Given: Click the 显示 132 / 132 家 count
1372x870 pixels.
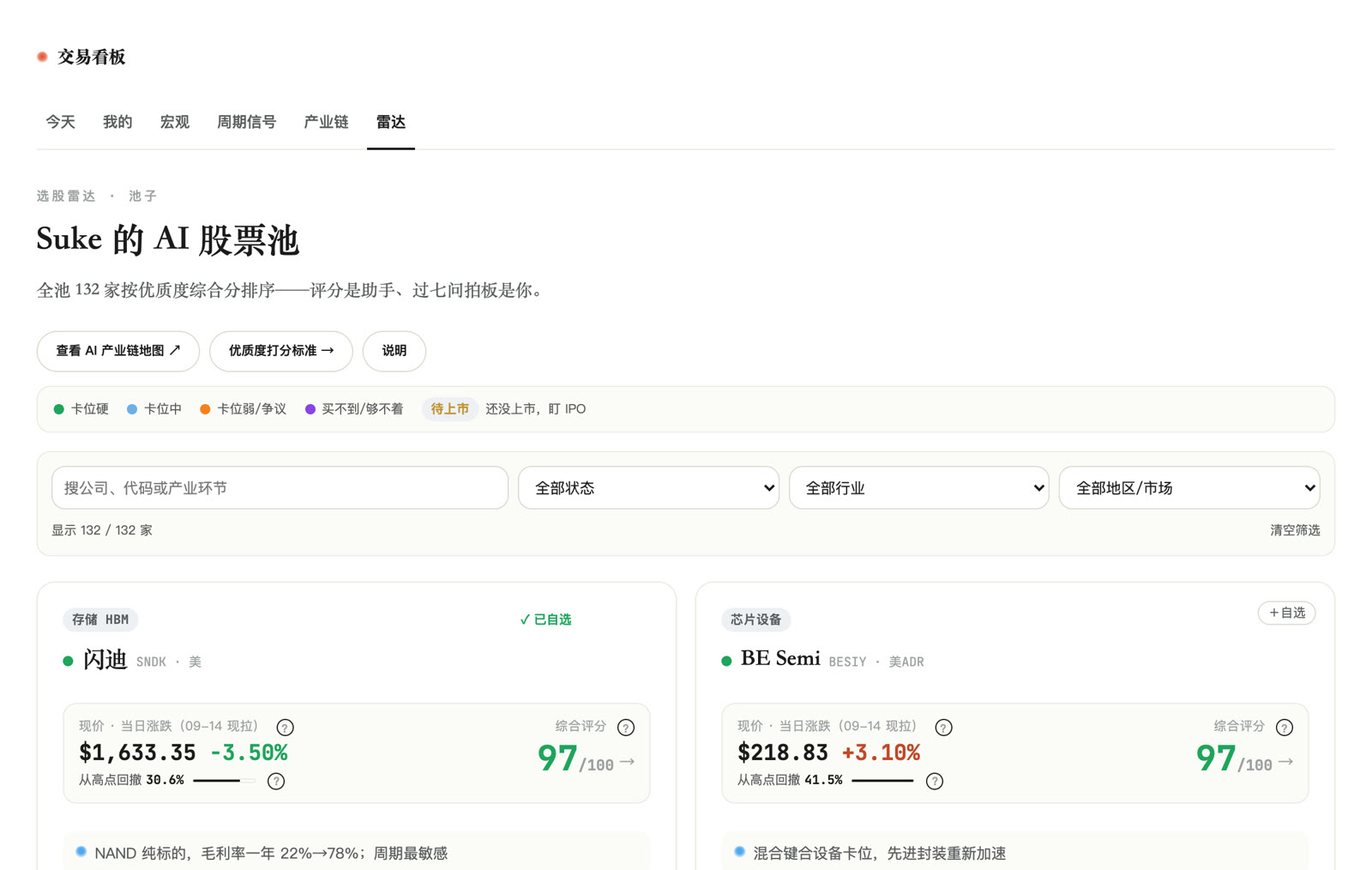Looking at the screenshot, I should click(102, 530).
